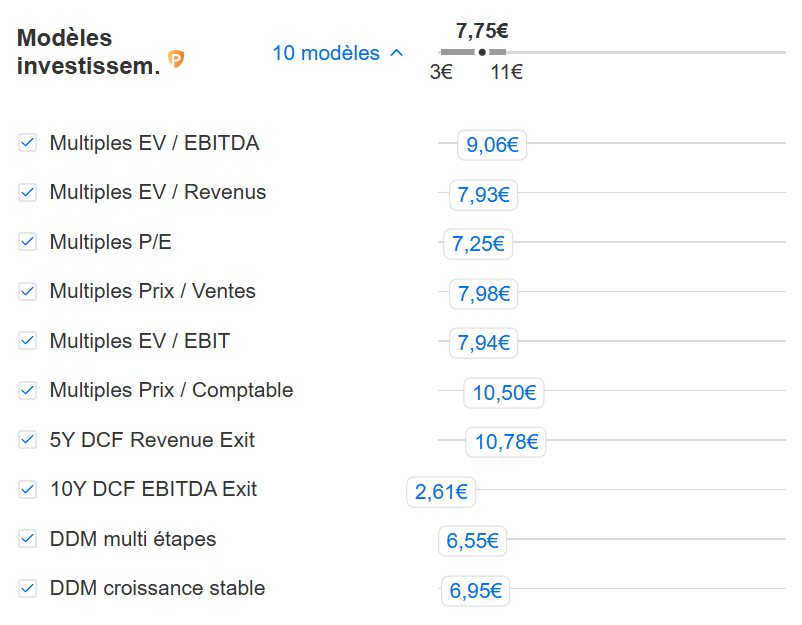Open the 9,06€ EV / EBITDA value
Viewport: 802px width, 625px height.
click(492, 145)
